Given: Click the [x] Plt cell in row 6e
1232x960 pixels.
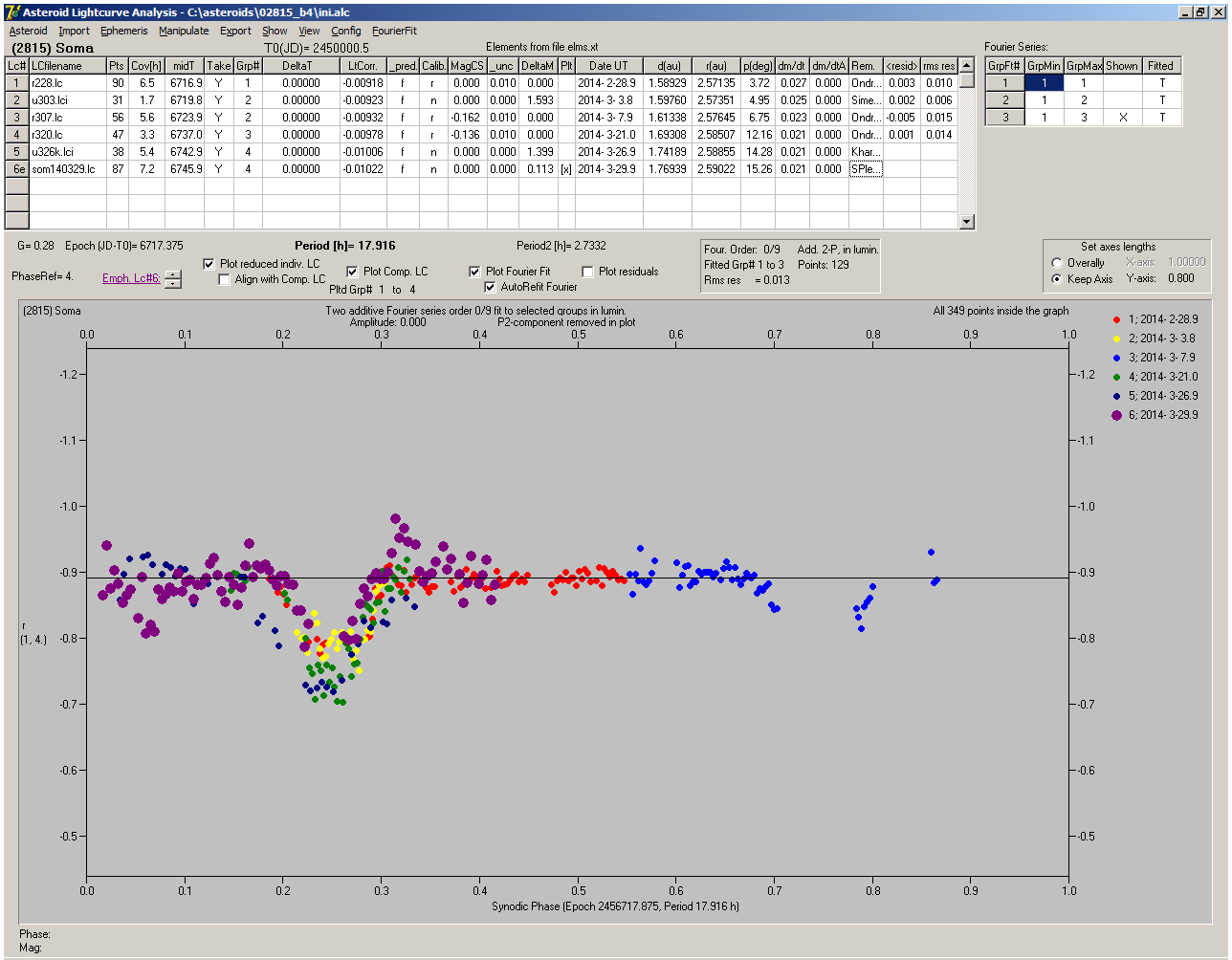Looking at the screenshot, I should pos(566,168).
